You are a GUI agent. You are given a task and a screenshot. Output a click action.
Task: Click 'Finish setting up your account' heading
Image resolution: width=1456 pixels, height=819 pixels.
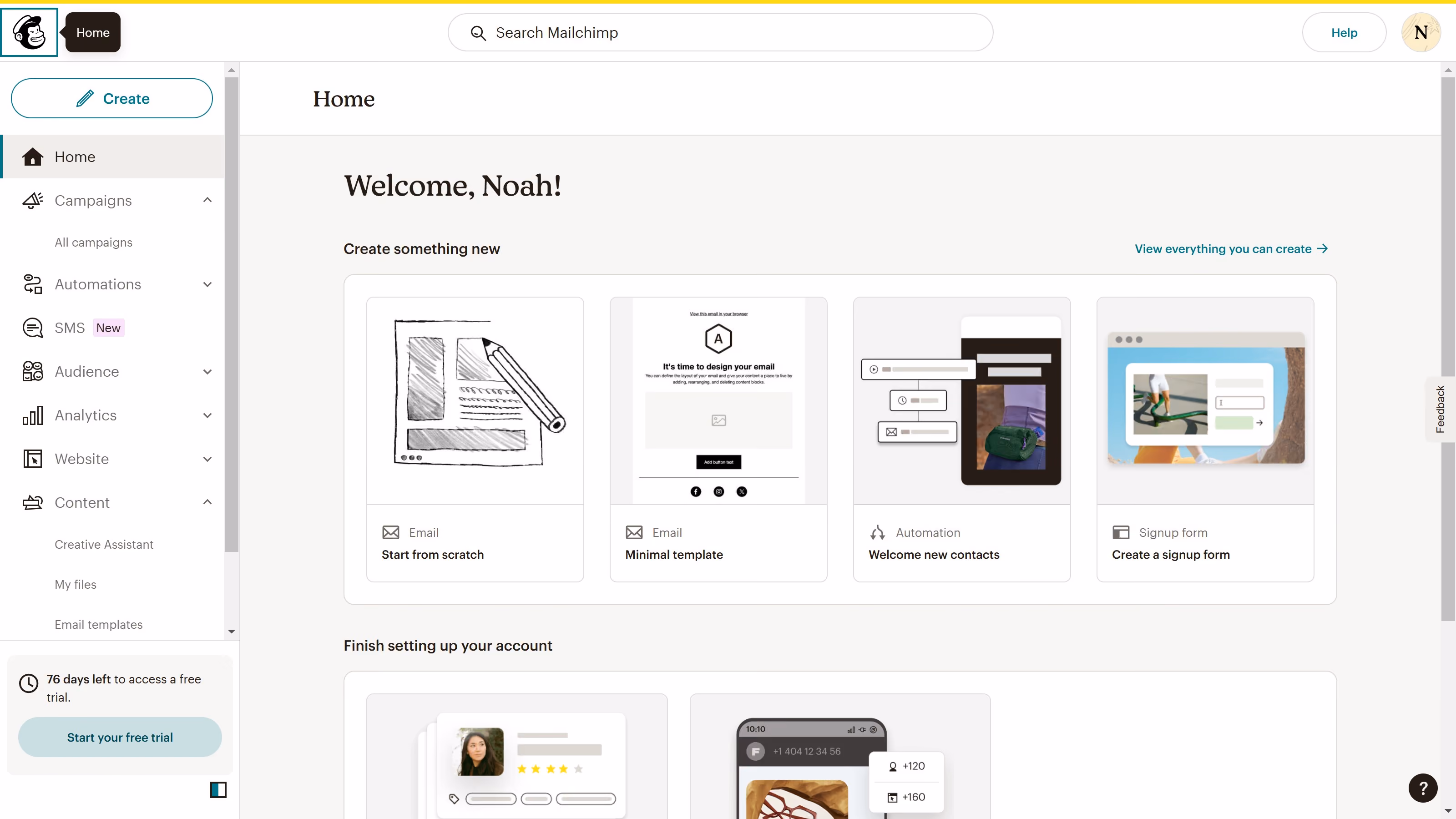tap(448, 646)
